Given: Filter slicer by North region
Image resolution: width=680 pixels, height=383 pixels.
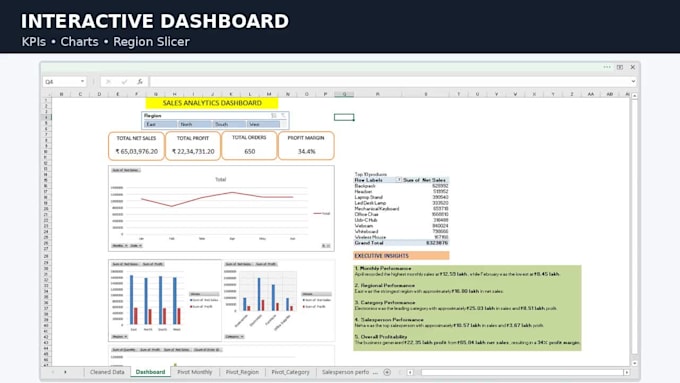Looking at the screenshot, I should click(x=194, y=124).
